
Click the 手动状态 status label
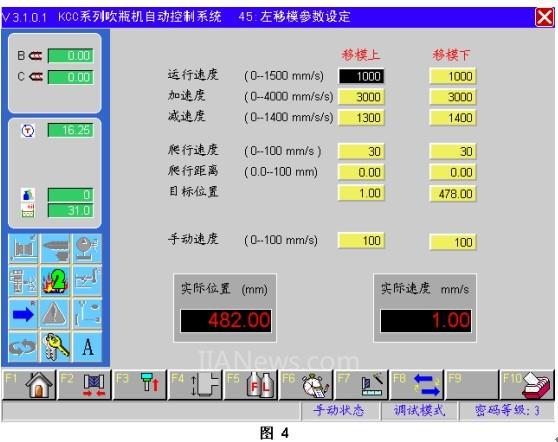339,410
